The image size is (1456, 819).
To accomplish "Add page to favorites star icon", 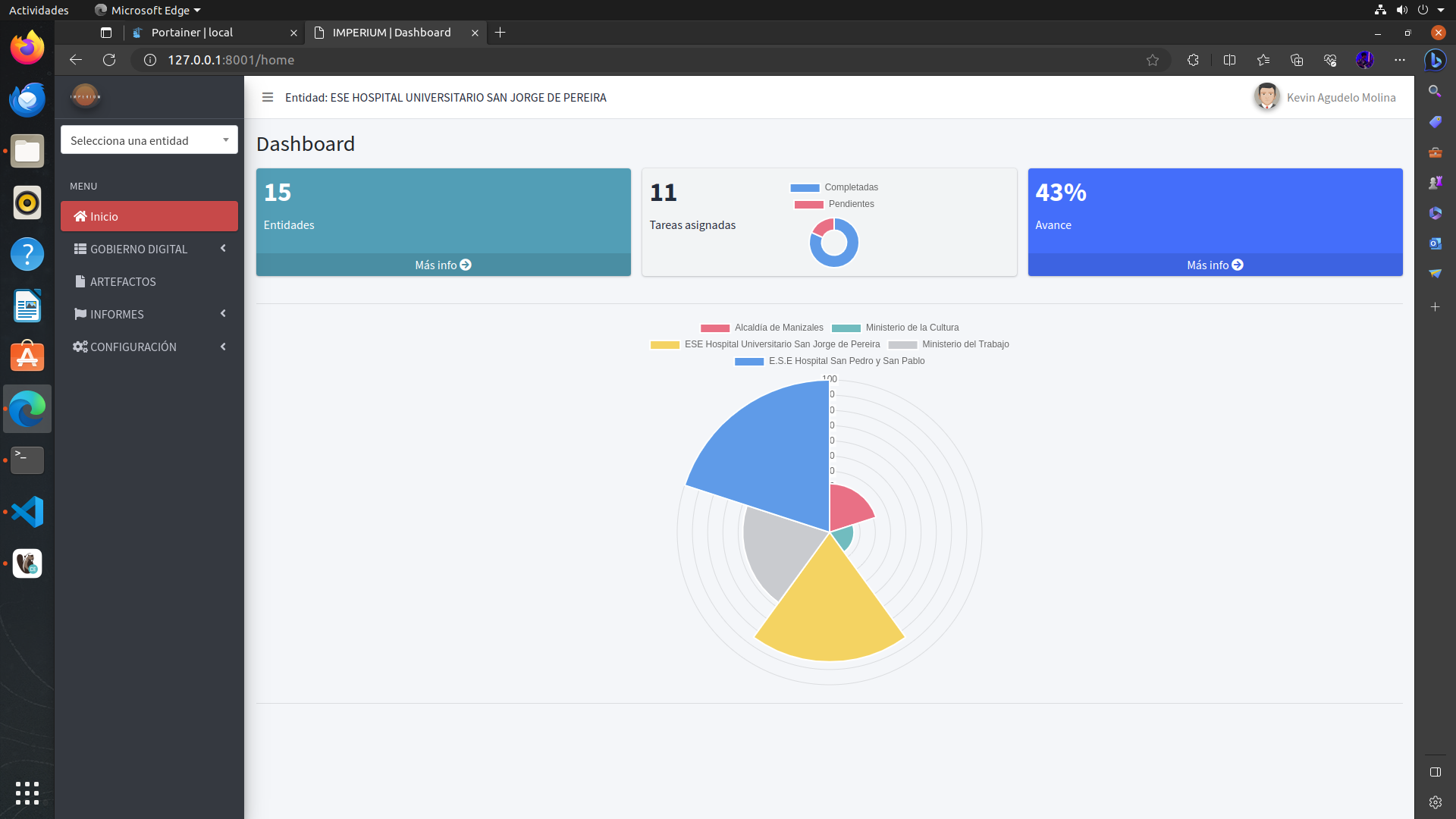I will (x=1153, y=60).
